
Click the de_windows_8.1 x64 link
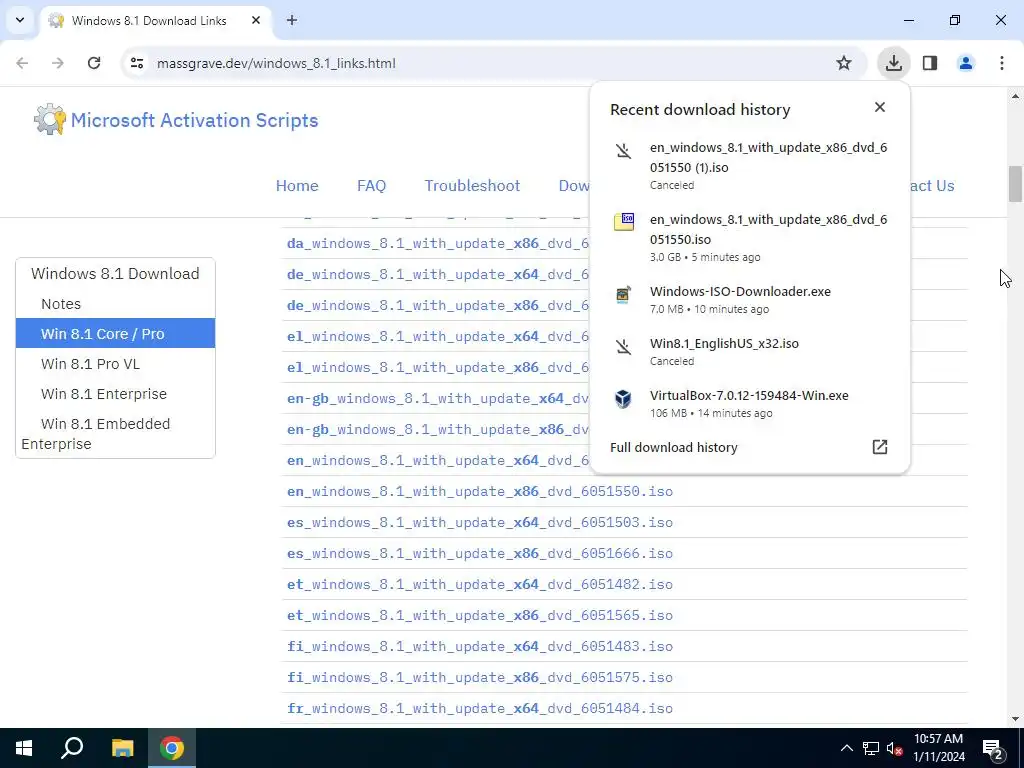pos(438,274)
